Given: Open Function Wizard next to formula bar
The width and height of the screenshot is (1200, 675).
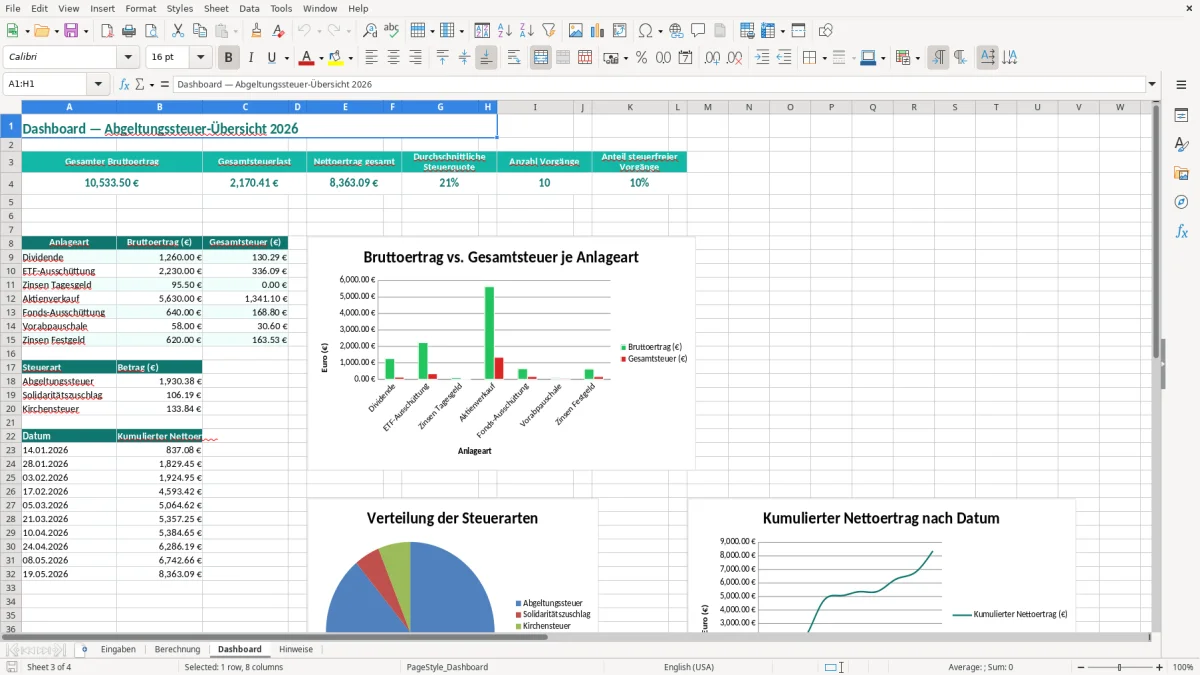Looking at the screenshot, I should [124, 85].
